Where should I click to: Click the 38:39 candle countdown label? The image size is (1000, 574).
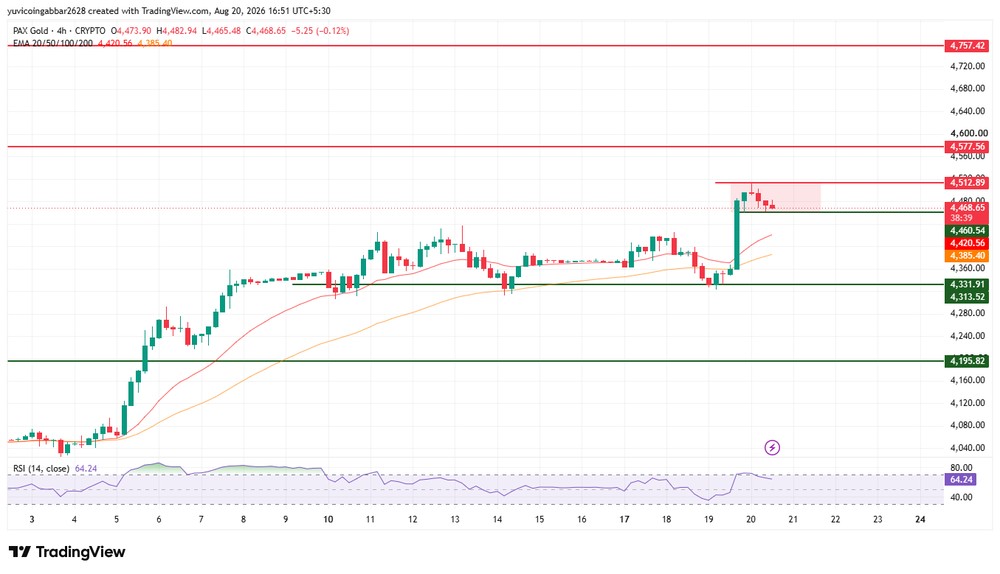point(961,218)
